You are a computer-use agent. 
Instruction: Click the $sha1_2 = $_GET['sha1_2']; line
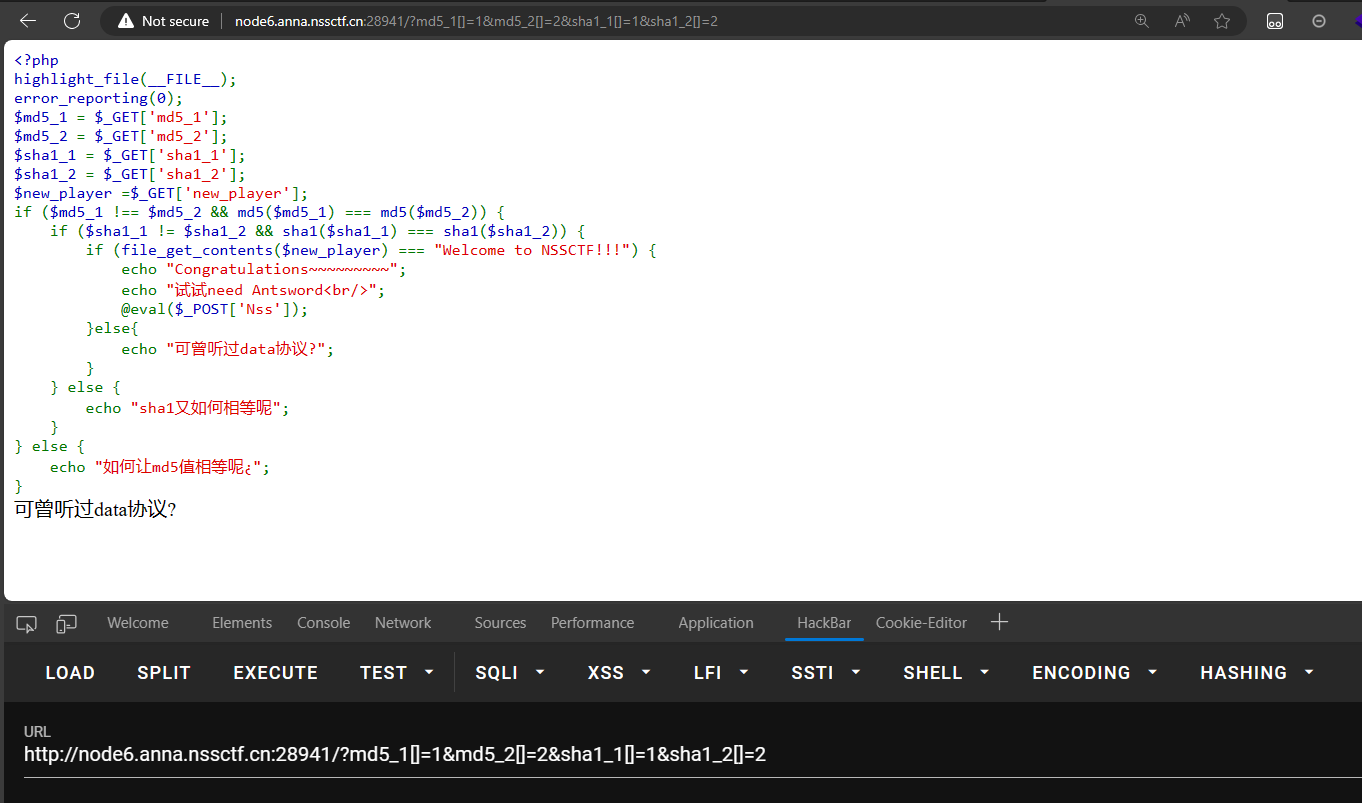(x=130, y=174)
